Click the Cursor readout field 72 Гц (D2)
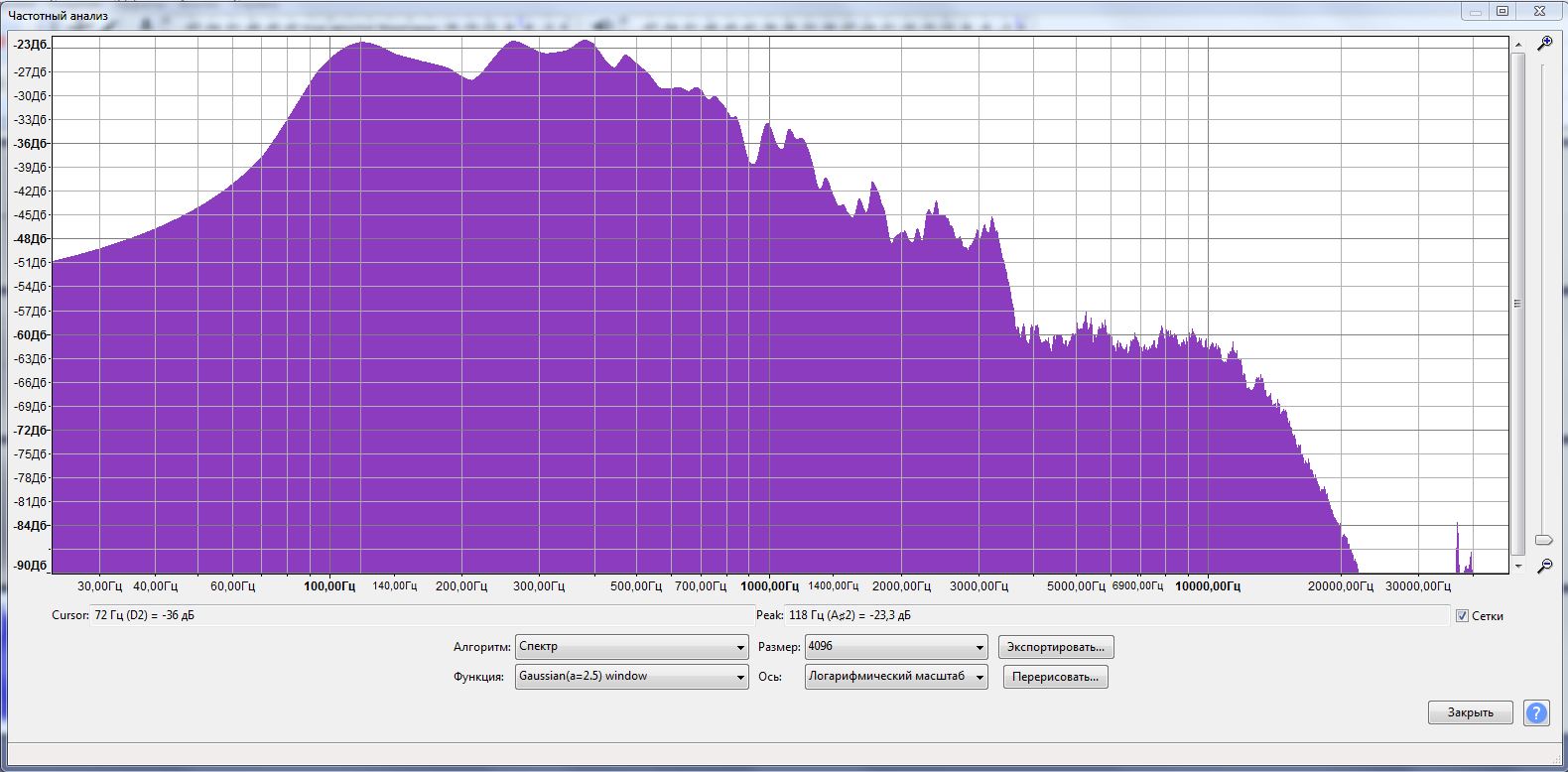The image size is (1568, 772). (x=422, y=616)
